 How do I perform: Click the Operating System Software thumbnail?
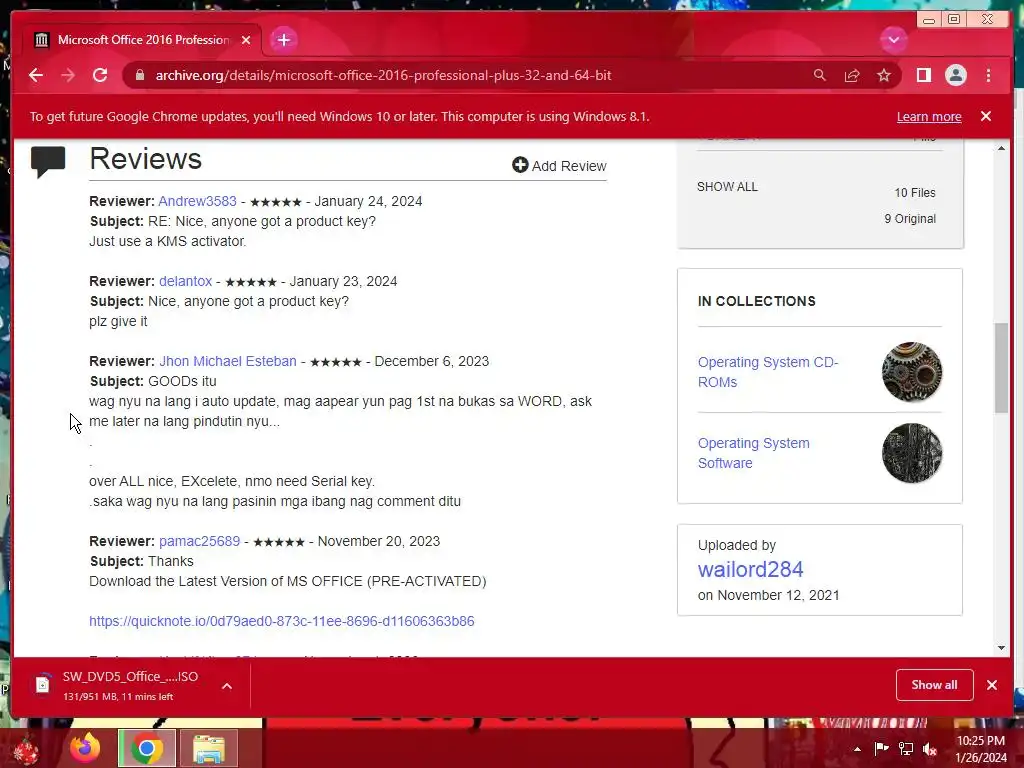click(x=912, y=453)
